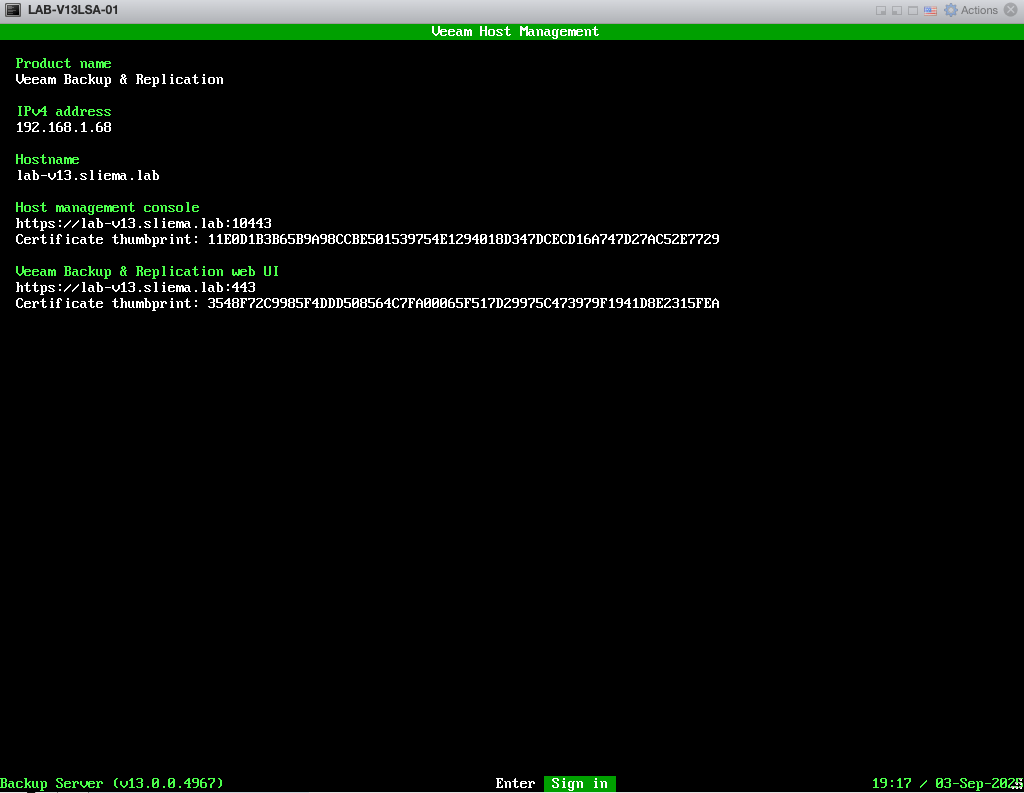Click the Veeam Host Management title bar
Viewport: 1024px width, 793px height.
[512, 31]
